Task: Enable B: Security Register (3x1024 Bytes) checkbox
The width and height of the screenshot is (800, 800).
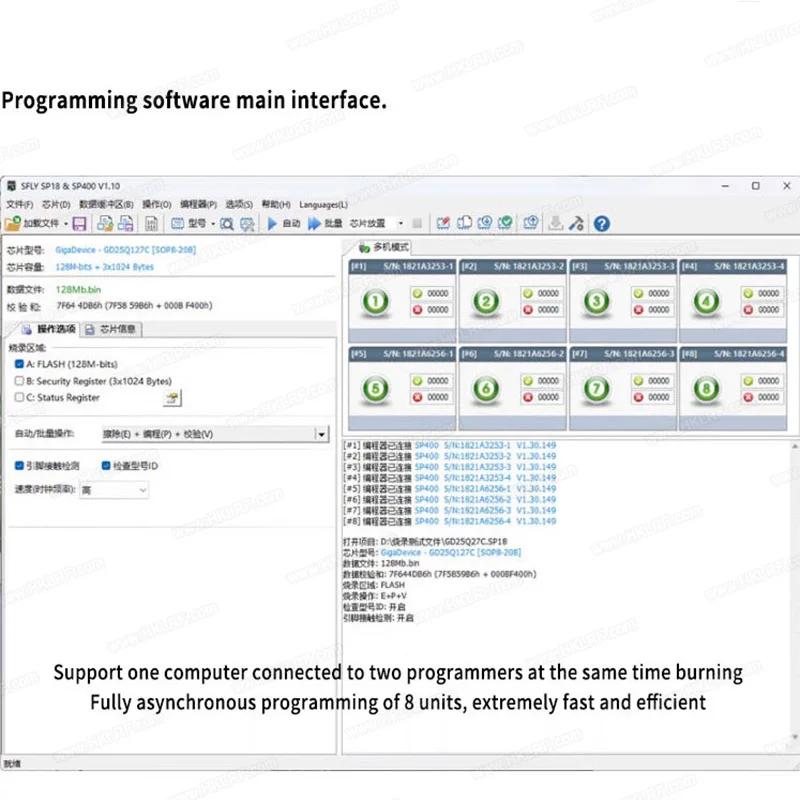Action: click(x=19, y=381)
